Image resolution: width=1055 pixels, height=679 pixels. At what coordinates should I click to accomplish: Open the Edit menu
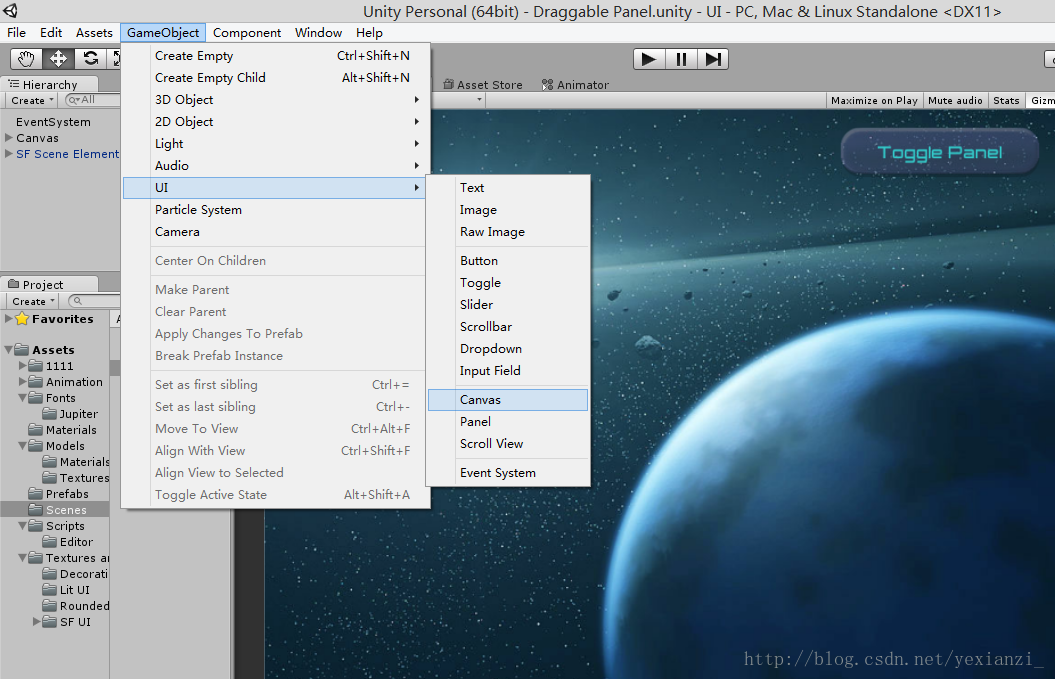click(50, 32)
